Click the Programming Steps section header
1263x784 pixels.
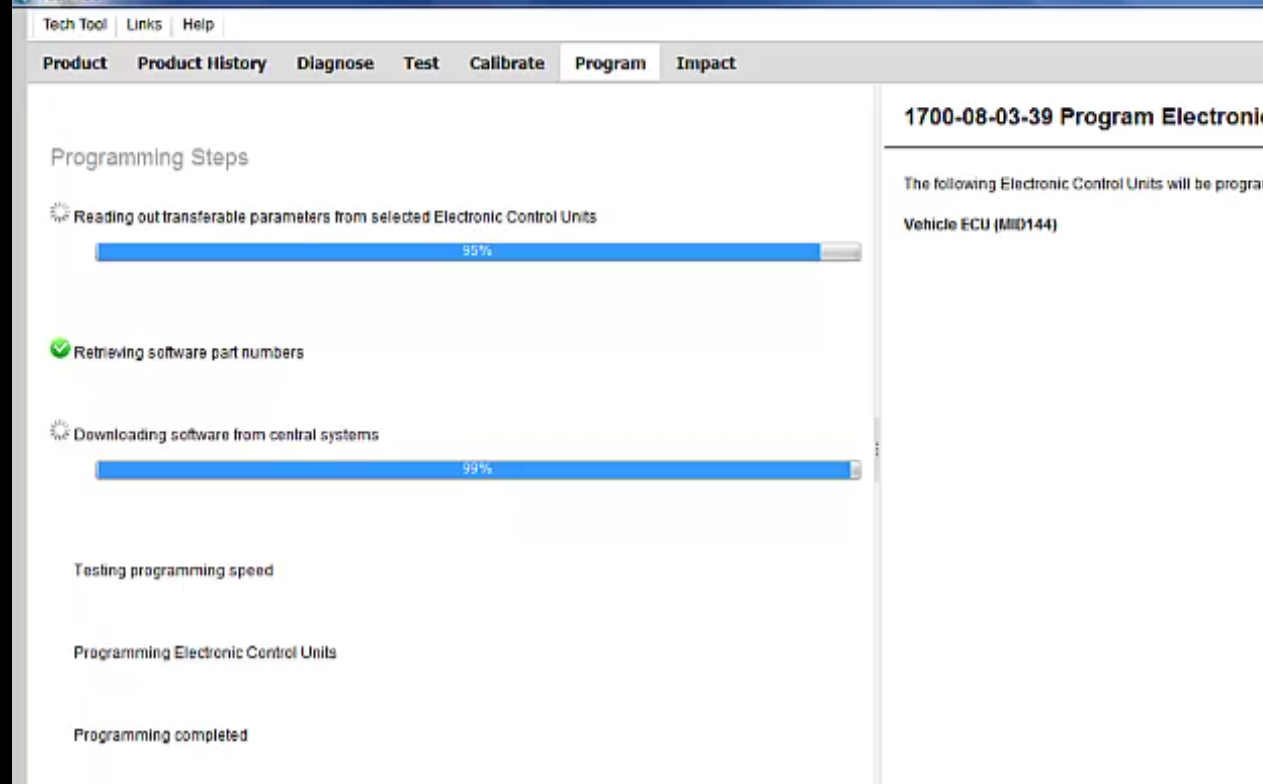point(149,157)
